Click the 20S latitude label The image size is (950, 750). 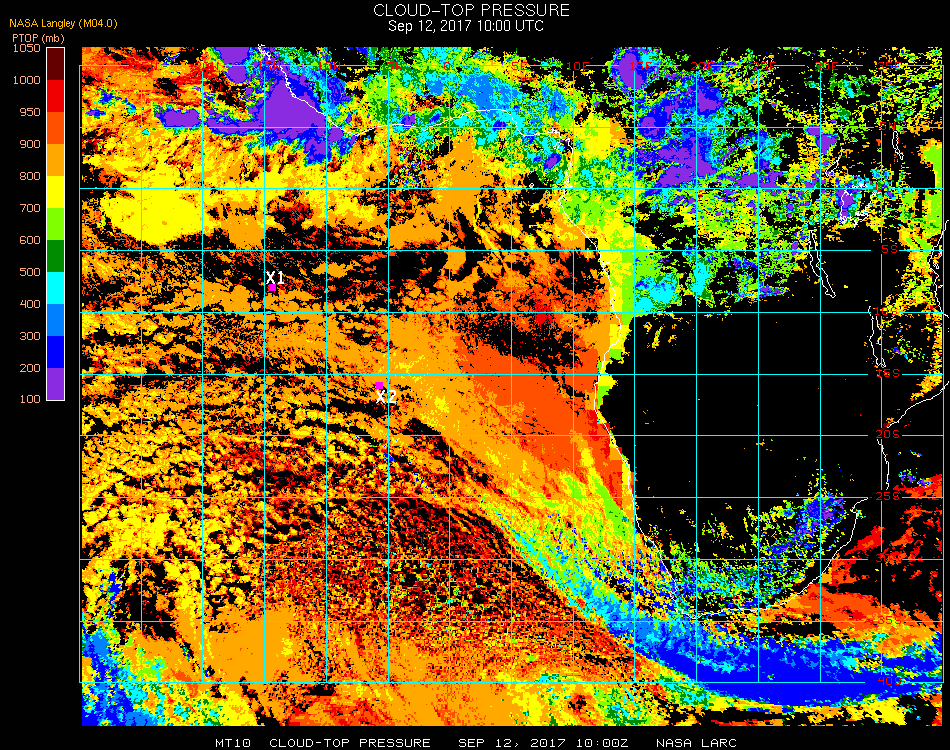pyautogui.click(x=888, y=434)
